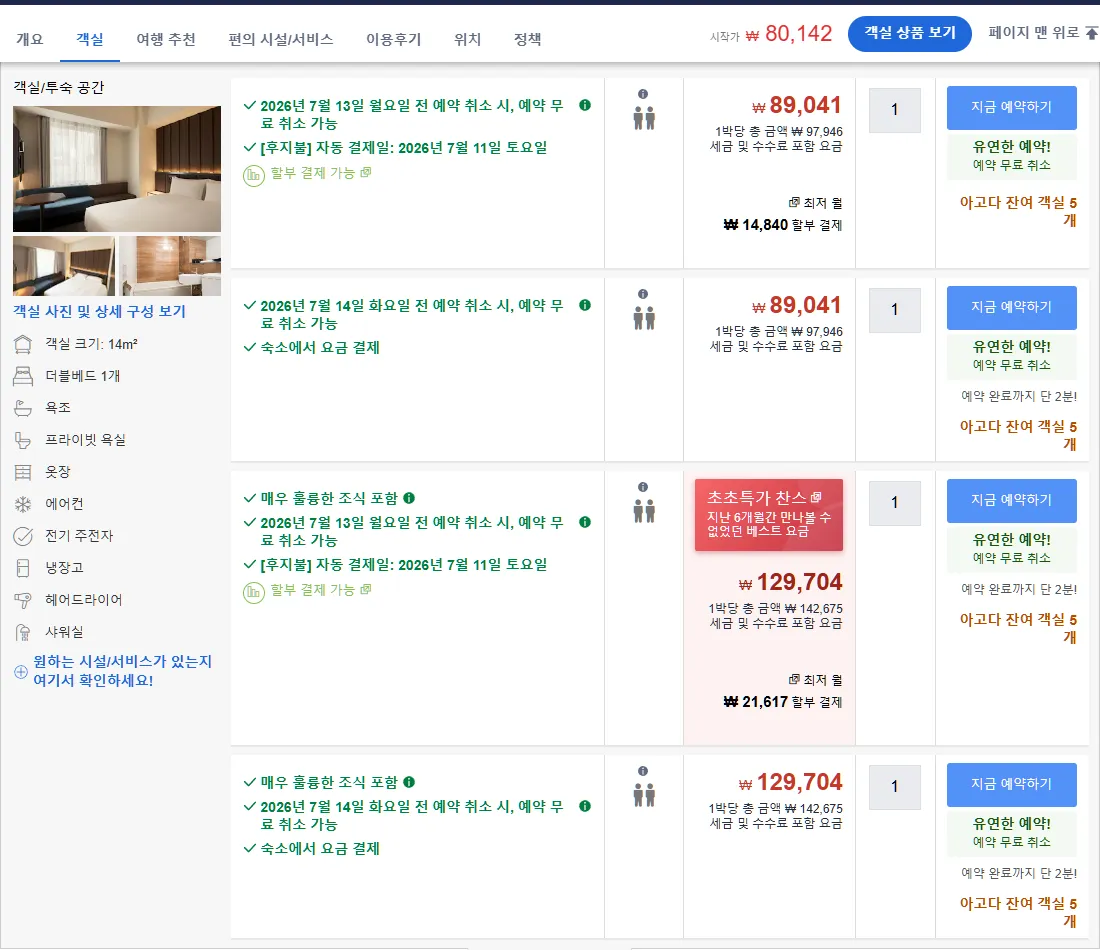Click 객실 상품 보기 button
The height and width of the screenshot is (950, 1100).
point(909,33)
